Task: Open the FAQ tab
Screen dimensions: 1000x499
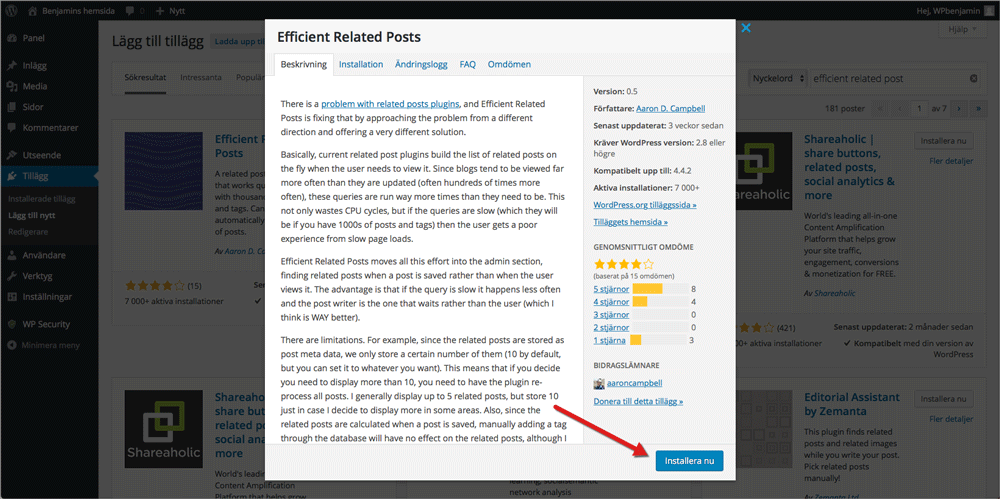Action: 467,64
